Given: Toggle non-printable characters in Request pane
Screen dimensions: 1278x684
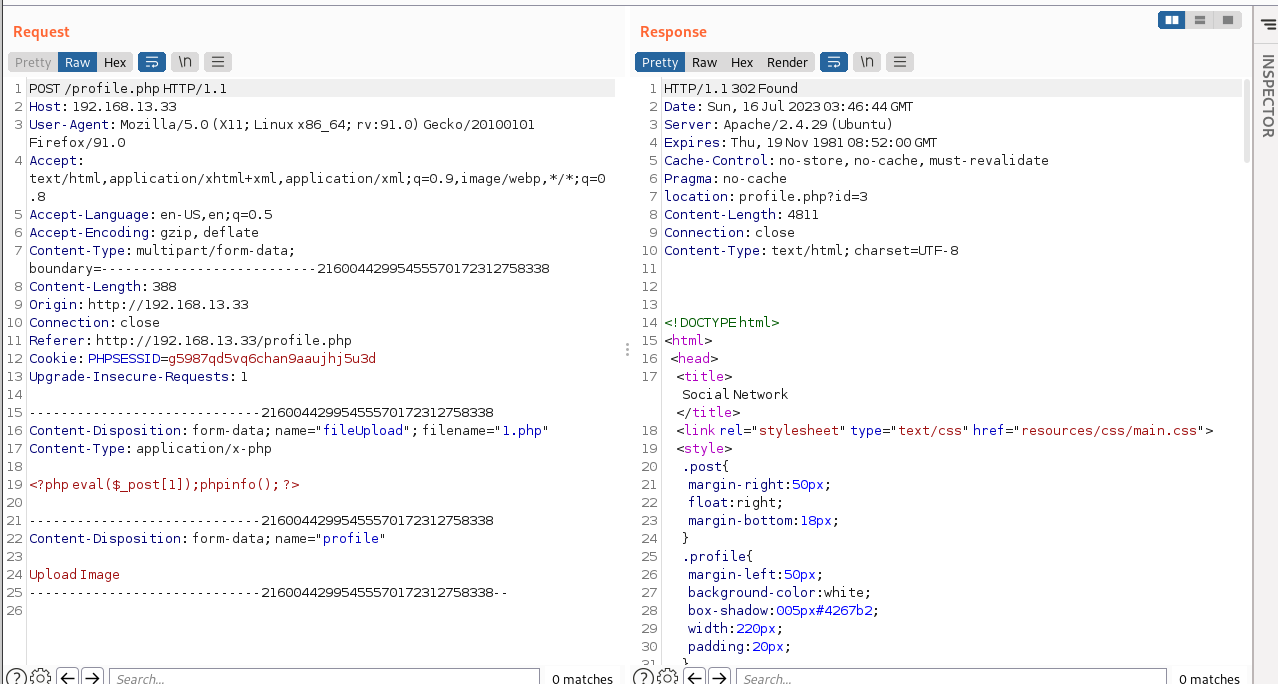Looking at the screenshot, I should tap(185, 62).
